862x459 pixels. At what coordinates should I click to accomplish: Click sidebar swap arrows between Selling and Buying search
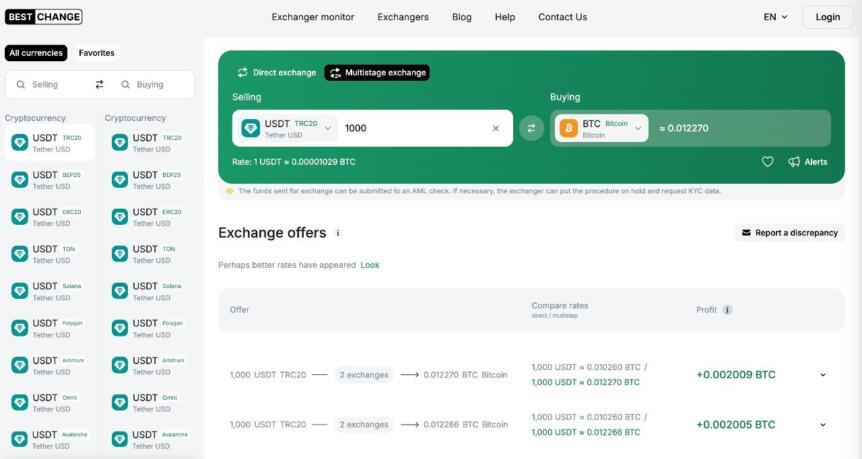click(99, 85)
